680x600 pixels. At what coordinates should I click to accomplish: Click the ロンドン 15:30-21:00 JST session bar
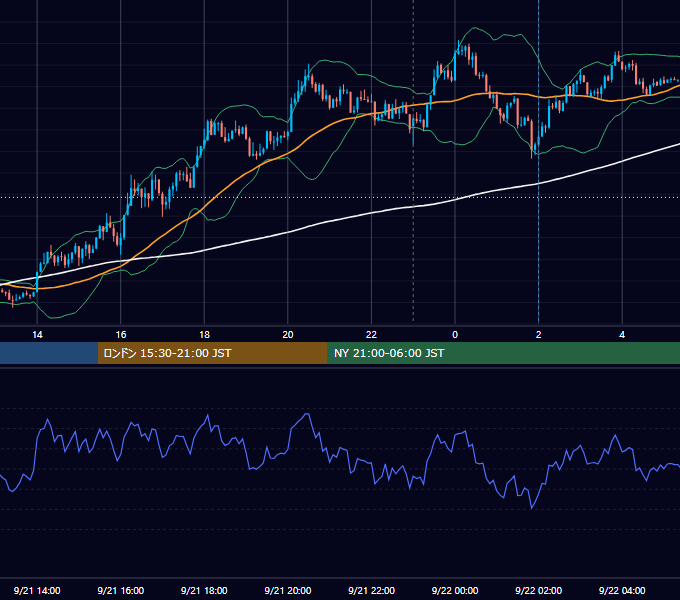point(212,353)
